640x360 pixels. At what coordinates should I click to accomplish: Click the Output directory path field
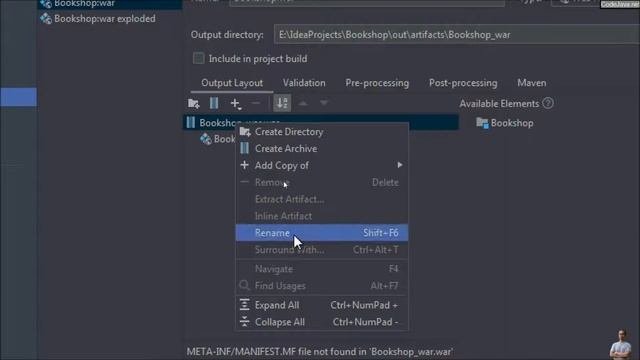[457, 35]
